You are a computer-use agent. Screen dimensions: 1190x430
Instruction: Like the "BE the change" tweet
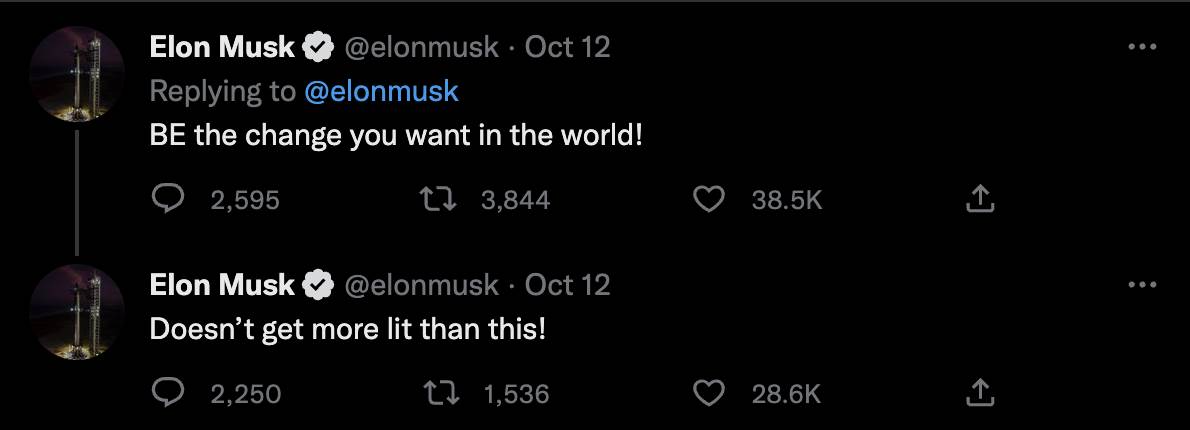(709, 200)
